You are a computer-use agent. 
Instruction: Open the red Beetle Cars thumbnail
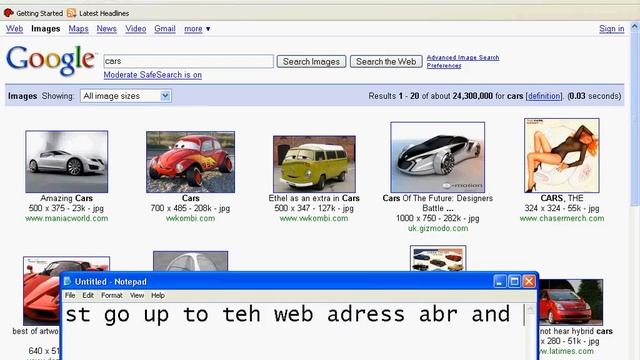click(191, 162)
